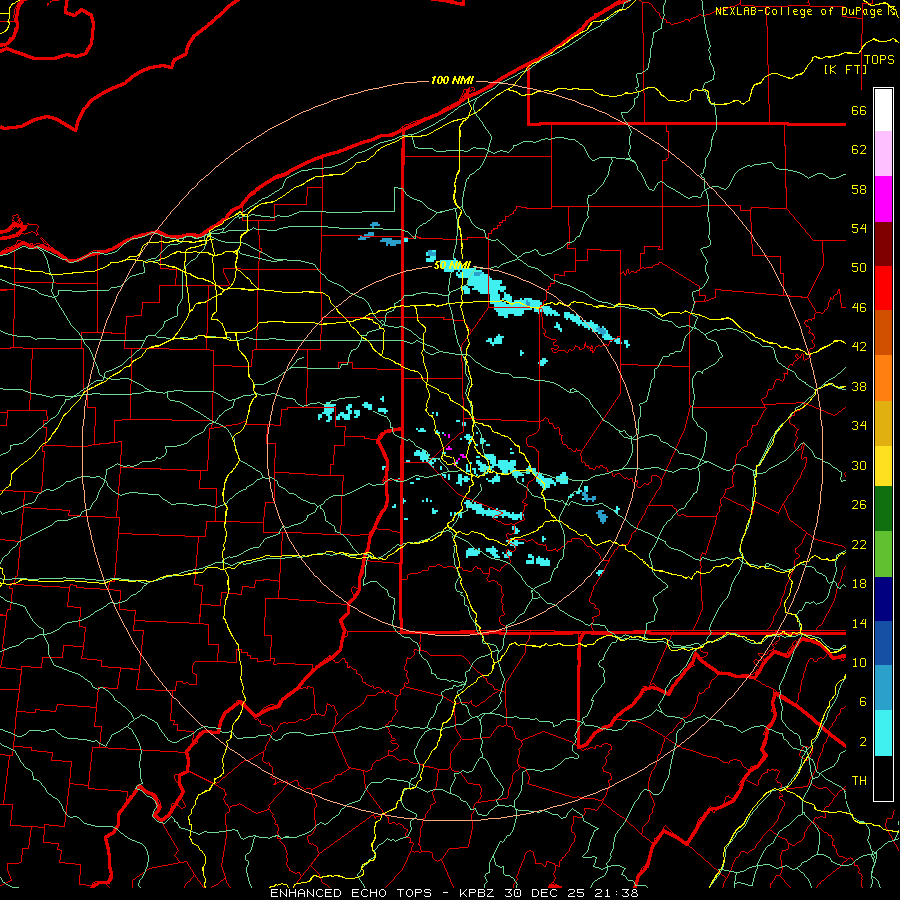
Task: Click the light pink 62 kft legend swatch
Action: click(883, 154)
